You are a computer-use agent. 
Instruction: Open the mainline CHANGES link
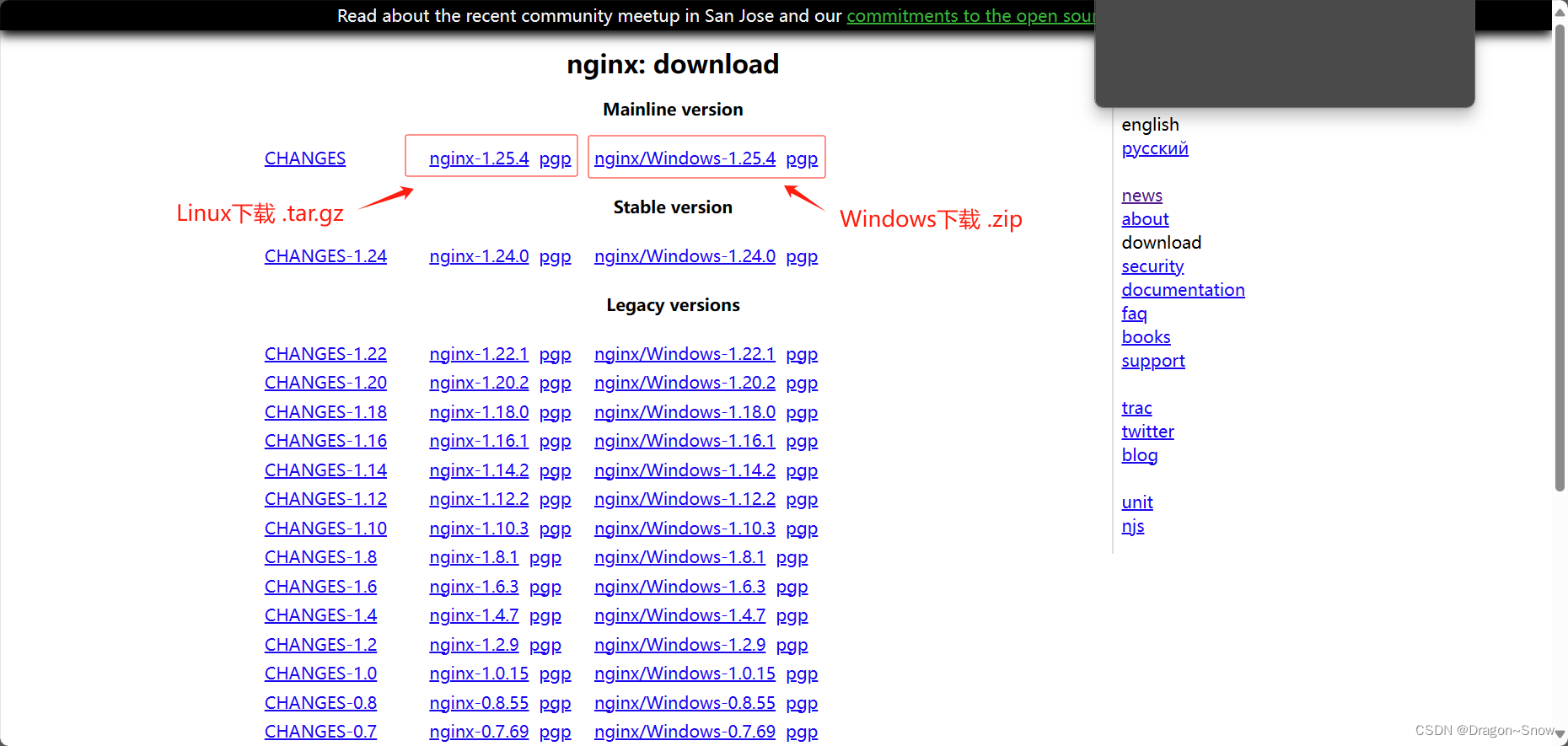coord(305,158)
